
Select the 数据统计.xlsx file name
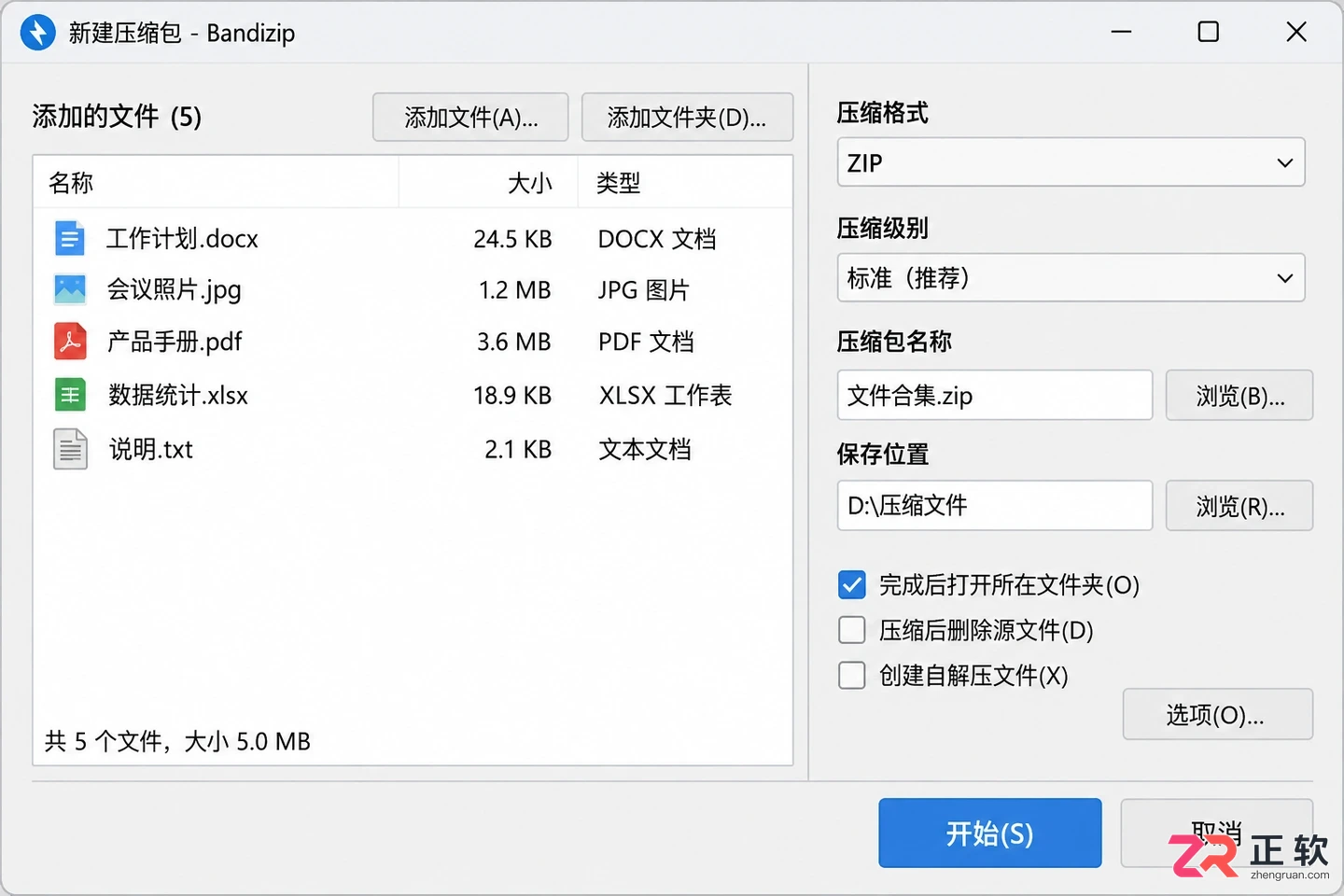(177, 396)
